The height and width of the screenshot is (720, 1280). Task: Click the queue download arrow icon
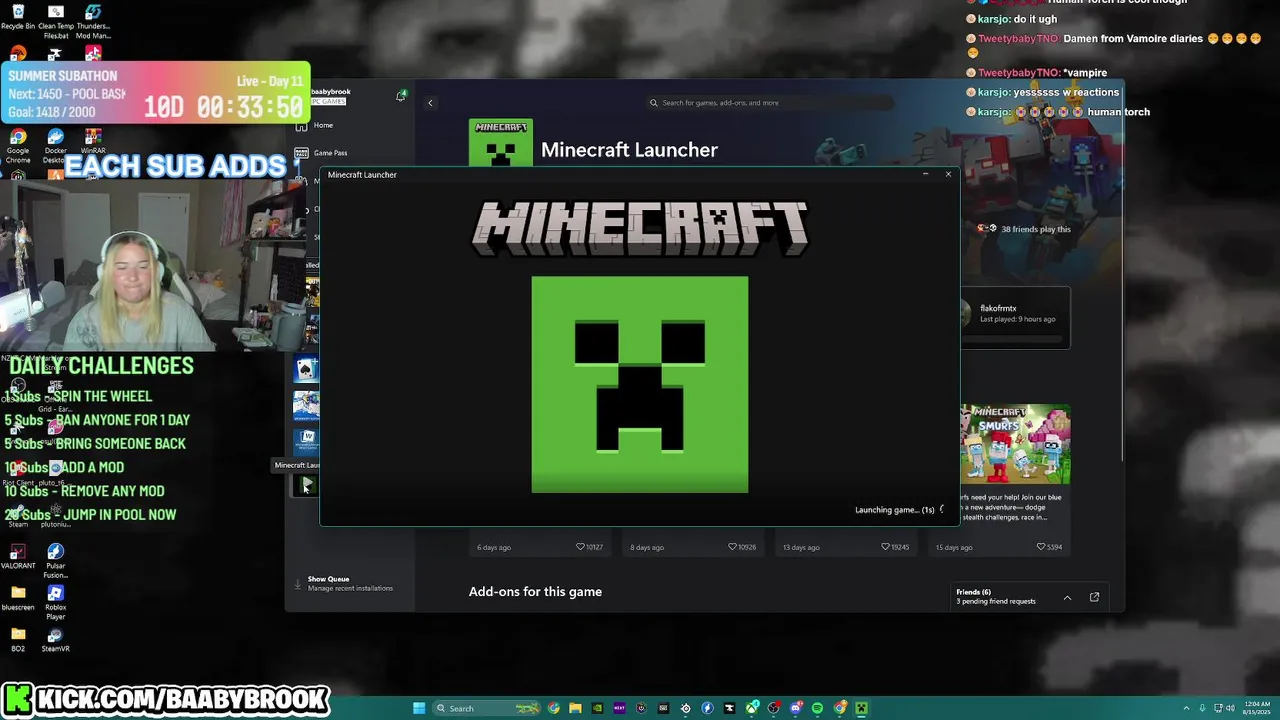point(297,584)
